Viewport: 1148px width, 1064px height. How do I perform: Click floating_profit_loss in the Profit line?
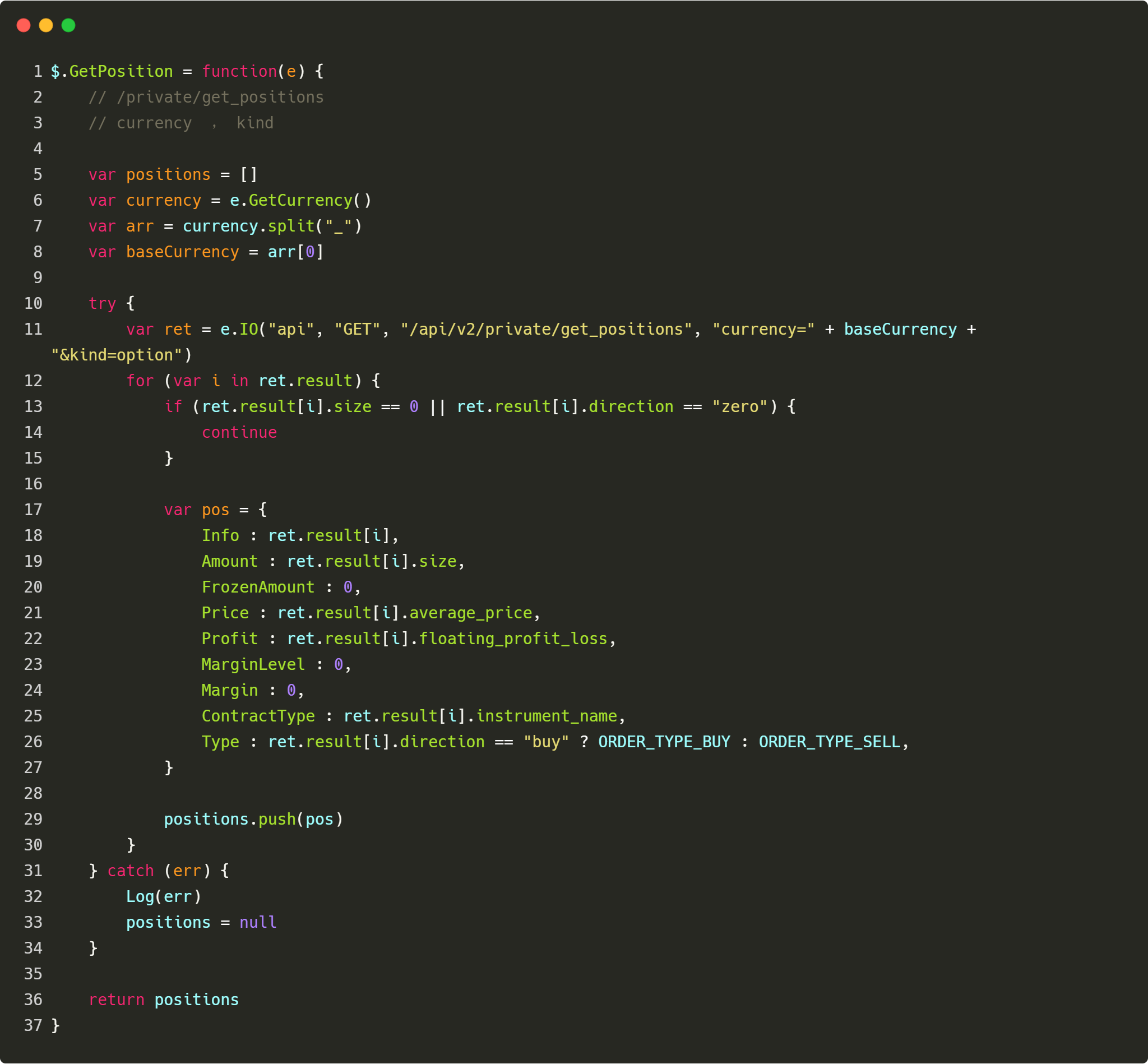(x=513, y=639)
